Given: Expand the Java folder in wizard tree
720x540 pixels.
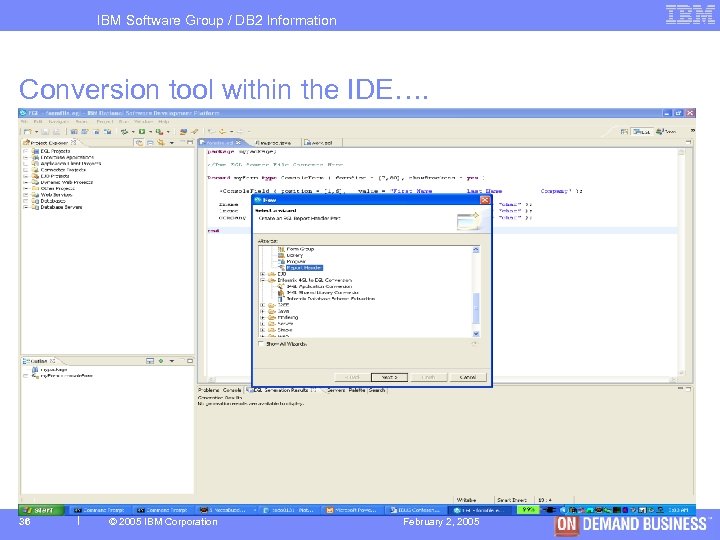Looking at the screenshot, I should coord(263,311).
